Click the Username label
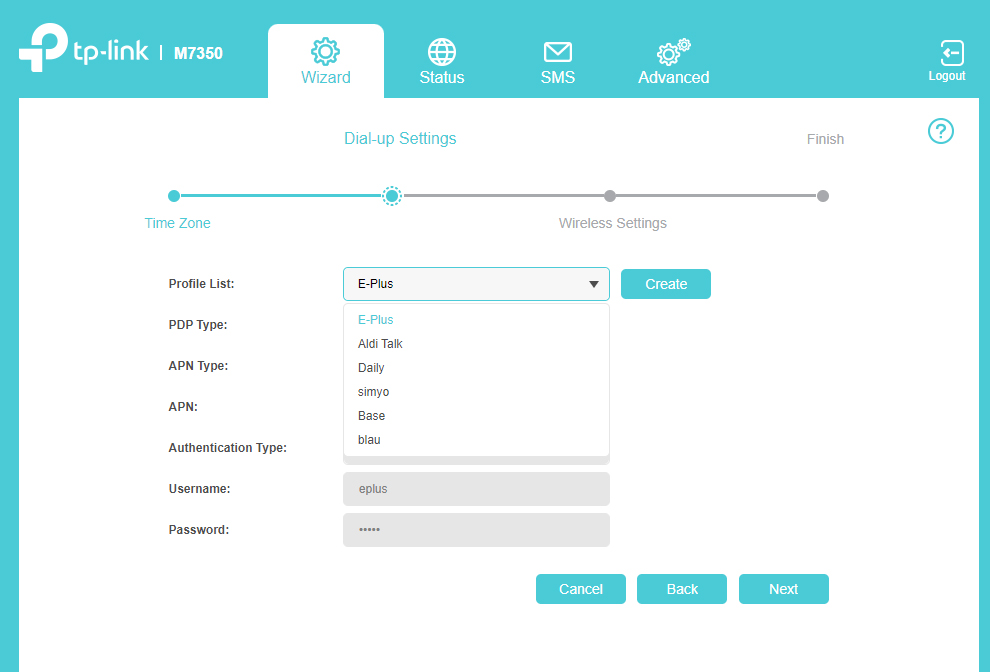The image size is (990, 672). click(200, 489)
